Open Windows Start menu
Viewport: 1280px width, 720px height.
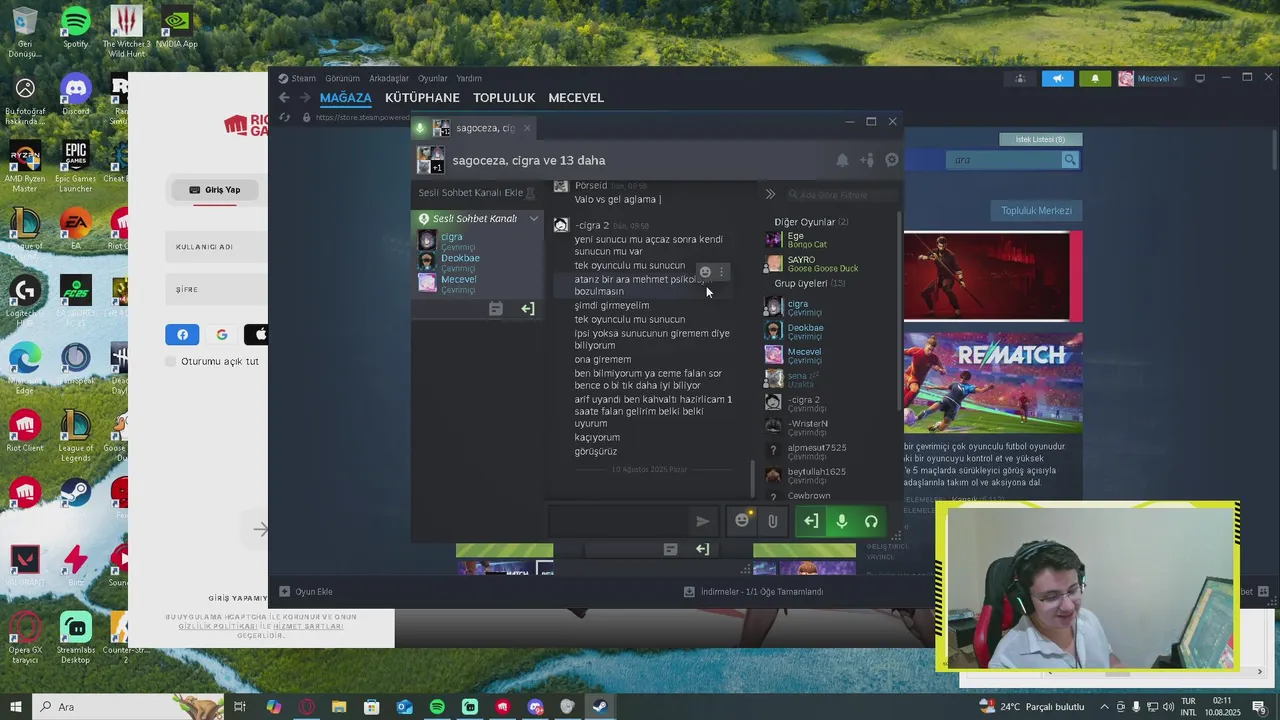click(15, 707)
